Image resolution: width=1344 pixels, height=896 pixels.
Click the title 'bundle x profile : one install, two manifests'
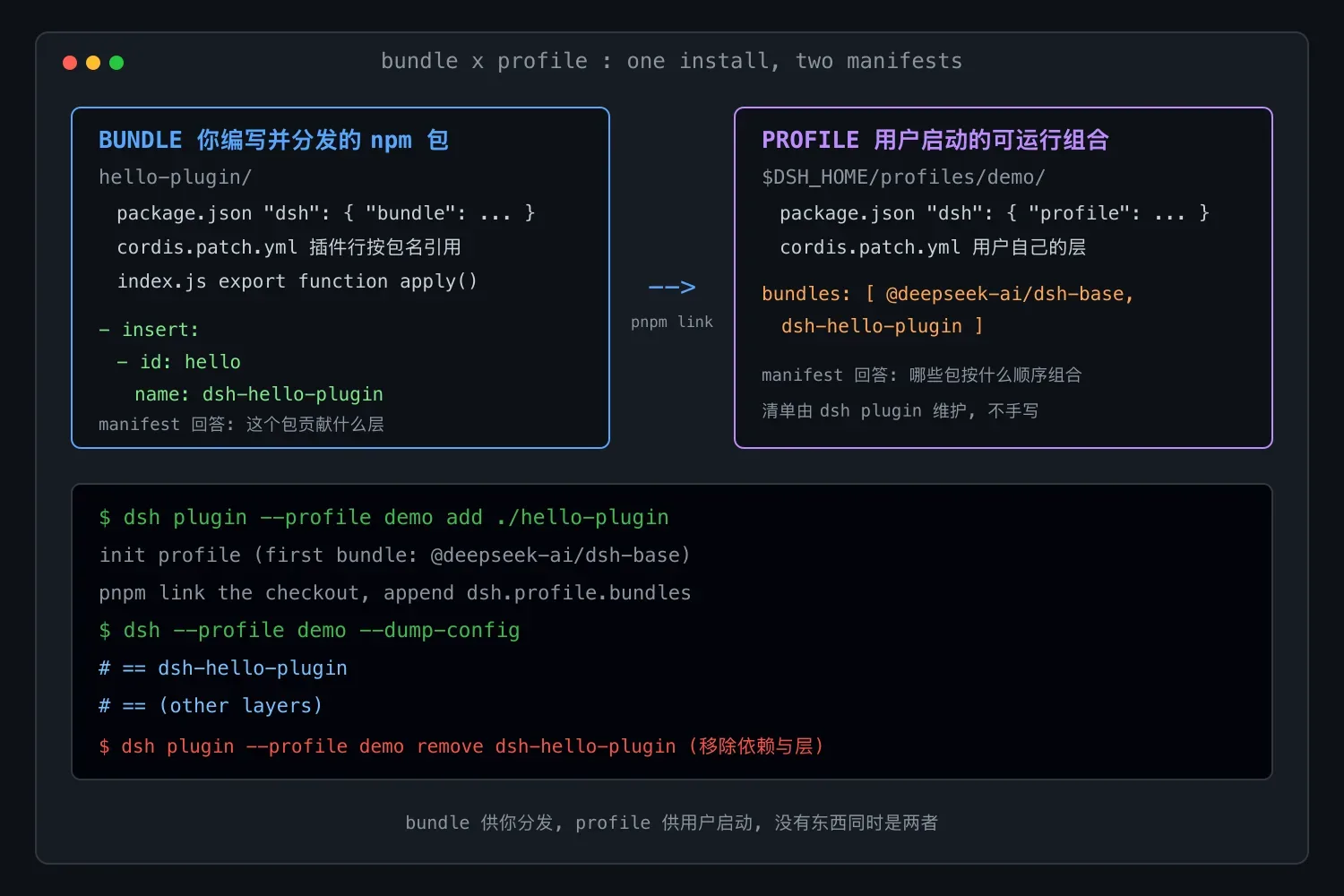tap(671, 61)
